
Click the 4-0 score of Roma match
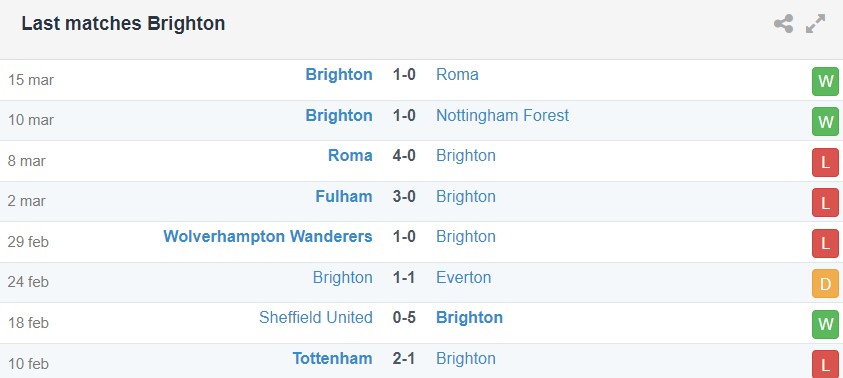coord(404,156)
